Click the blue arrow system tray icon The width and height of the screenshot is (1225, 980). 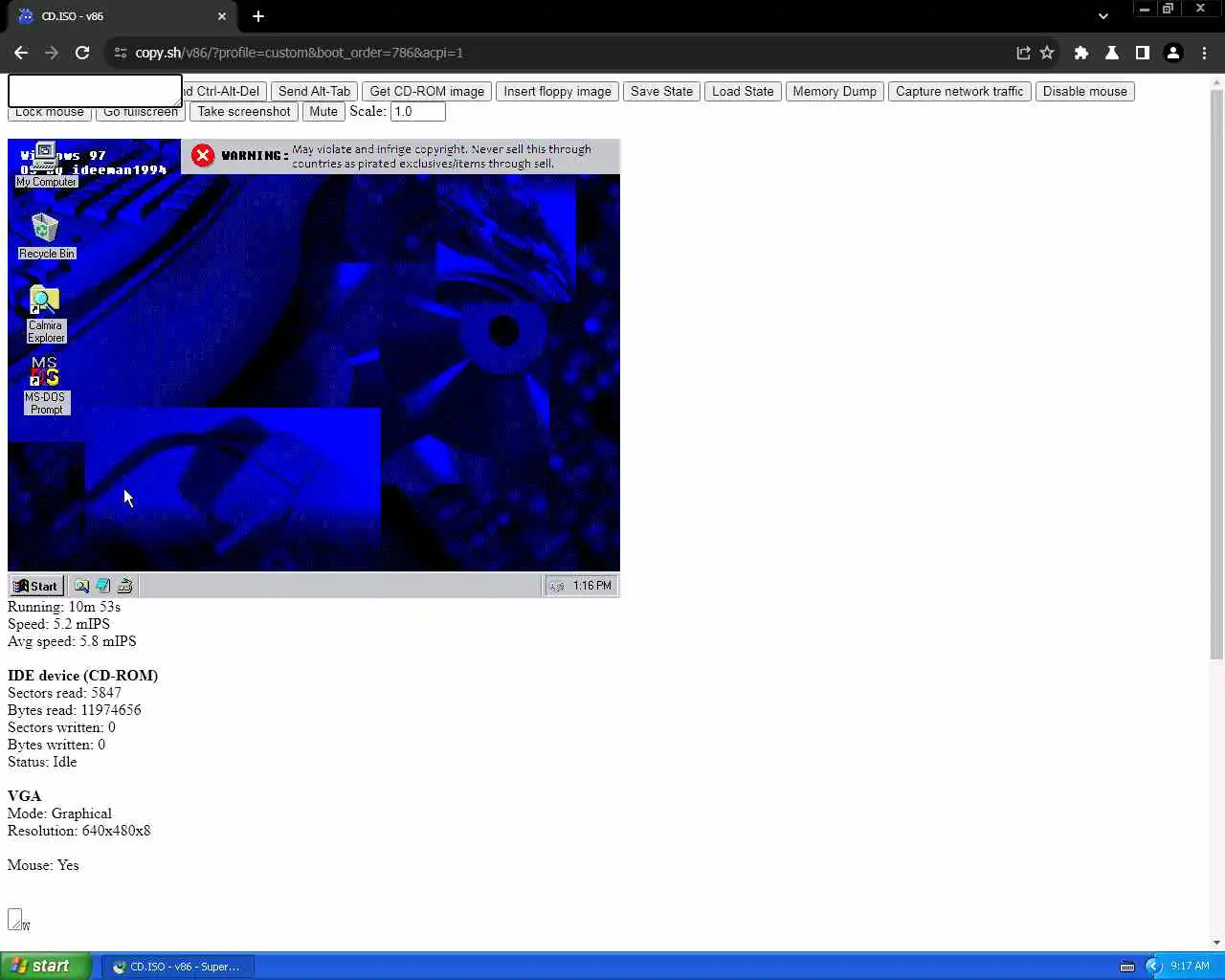click(x=1153, y=967)
